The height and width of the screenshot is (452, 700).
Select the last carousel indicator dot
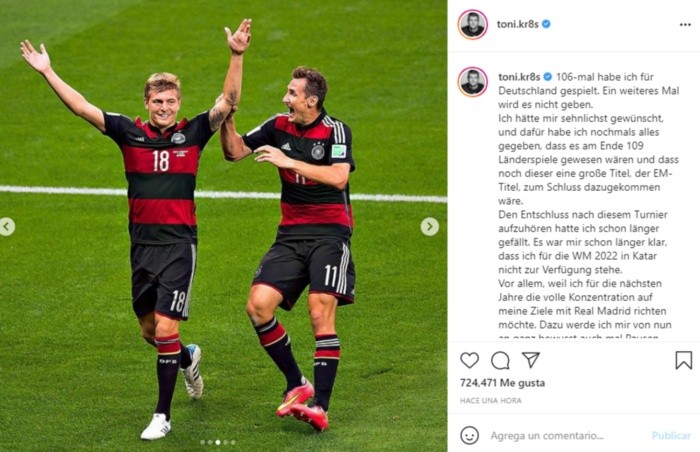(233, 442)
